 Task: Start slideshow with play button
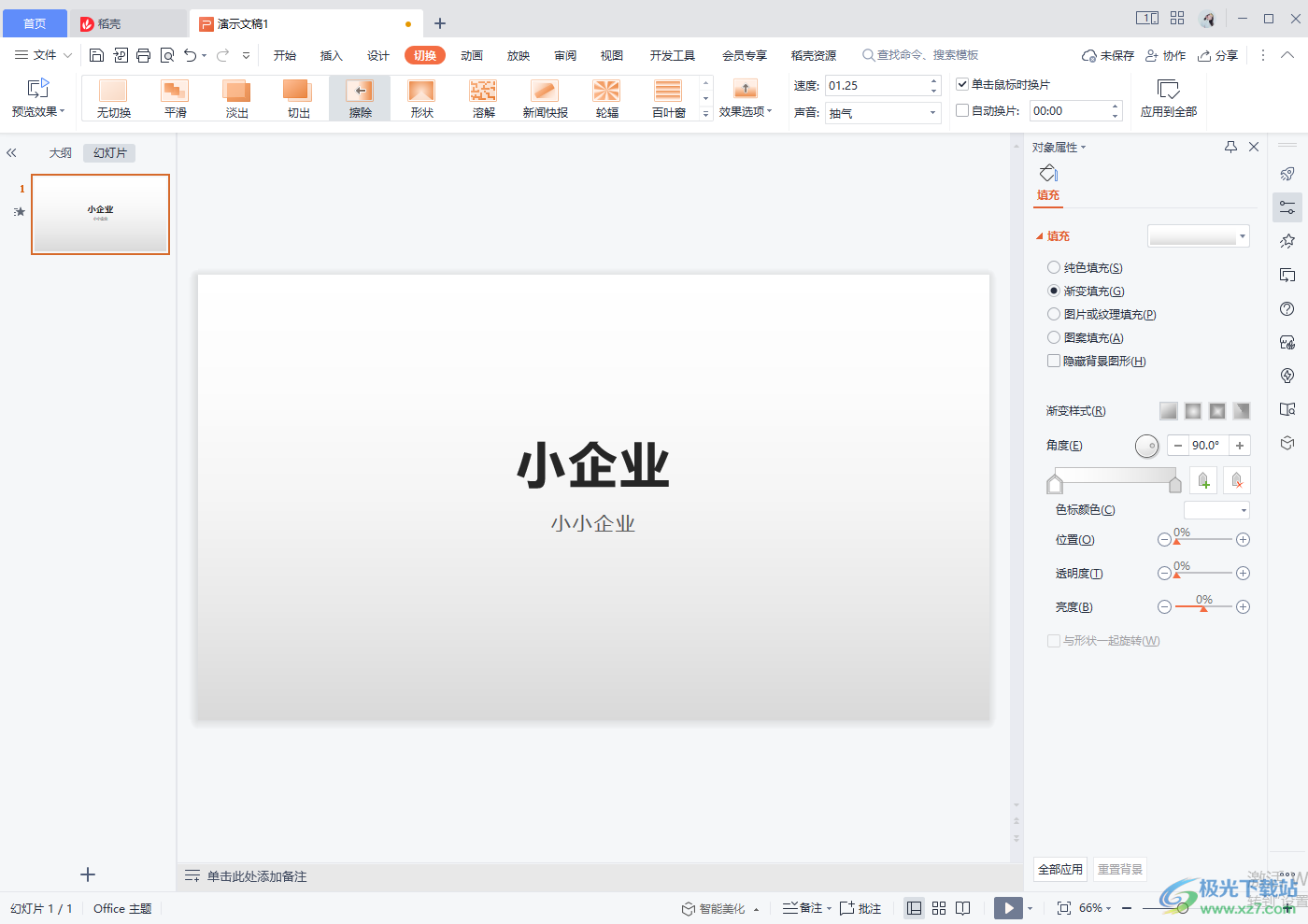1008,908
